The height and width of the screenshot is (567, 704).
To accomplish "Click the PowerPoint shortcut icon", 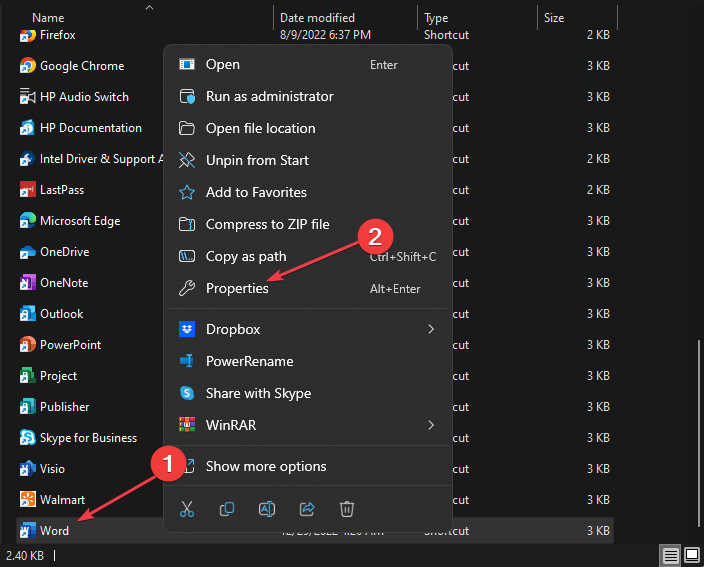I will coord(27,345).
